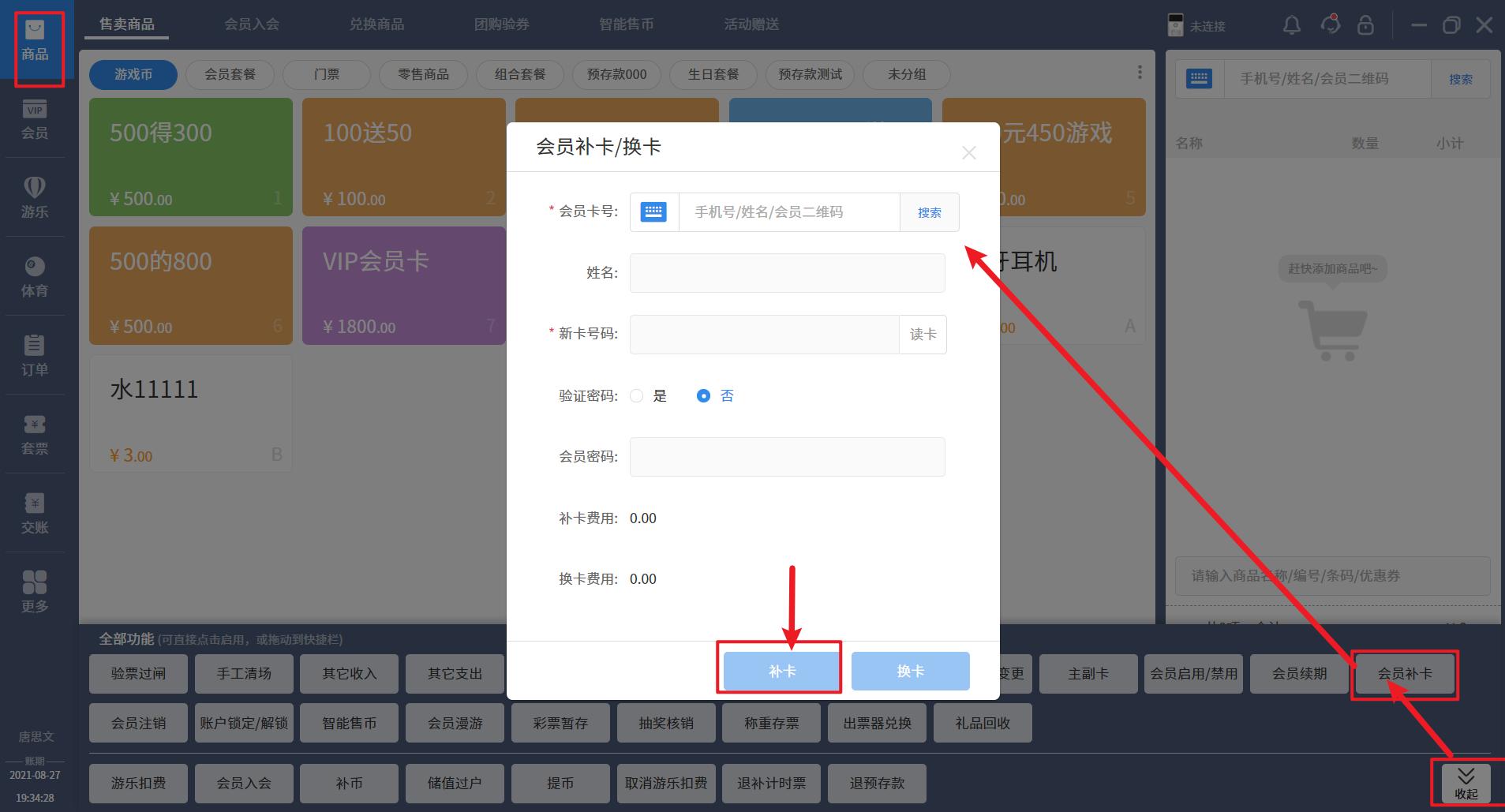Click the 补卡 button in dialog
The image size is (1505, 812).
781,672
